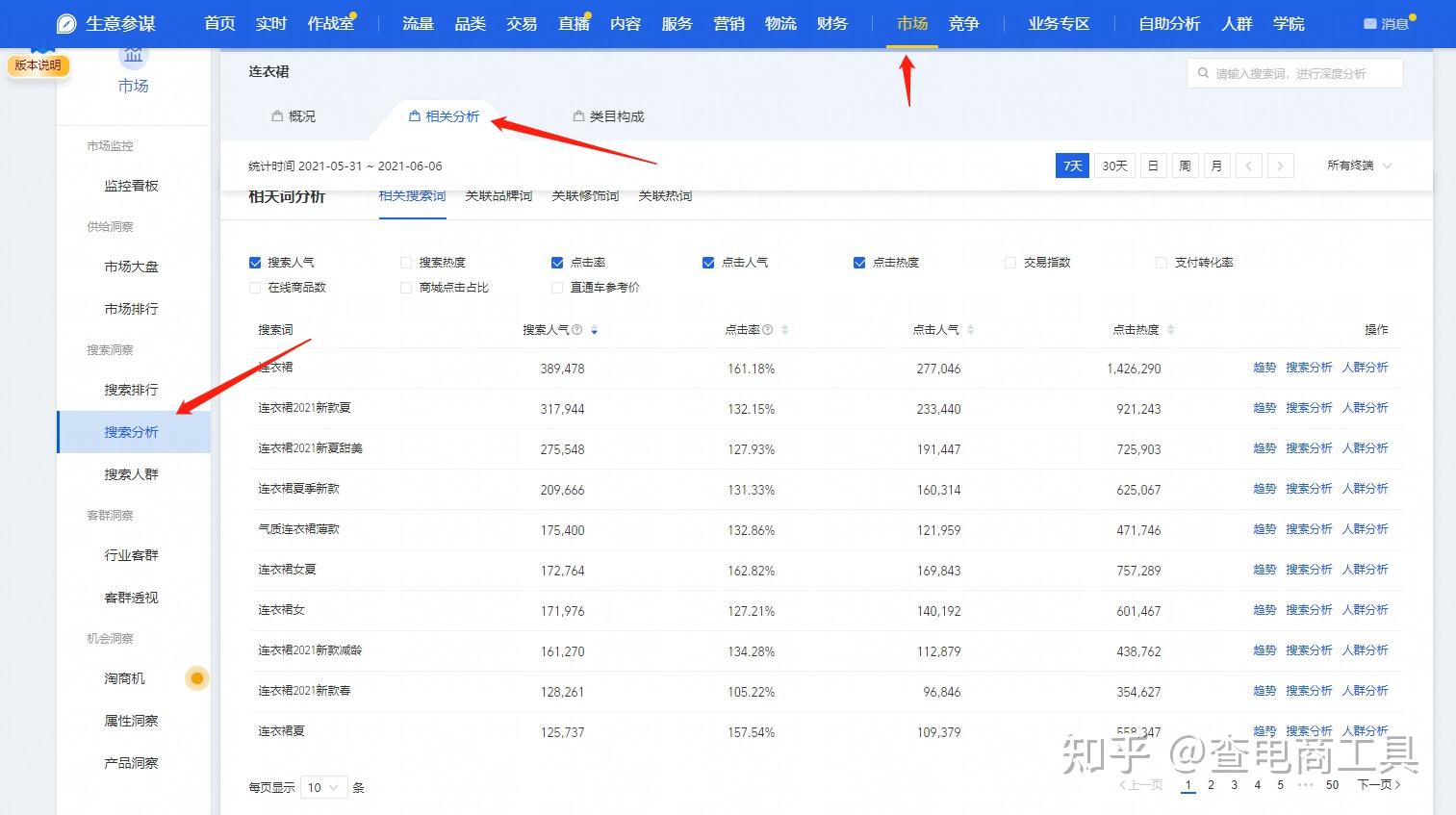The width and height of the screenshot is (1456, 815).
Task: Open 趋势 for 连衣裙女夏 row
Action: [1264, 570]
